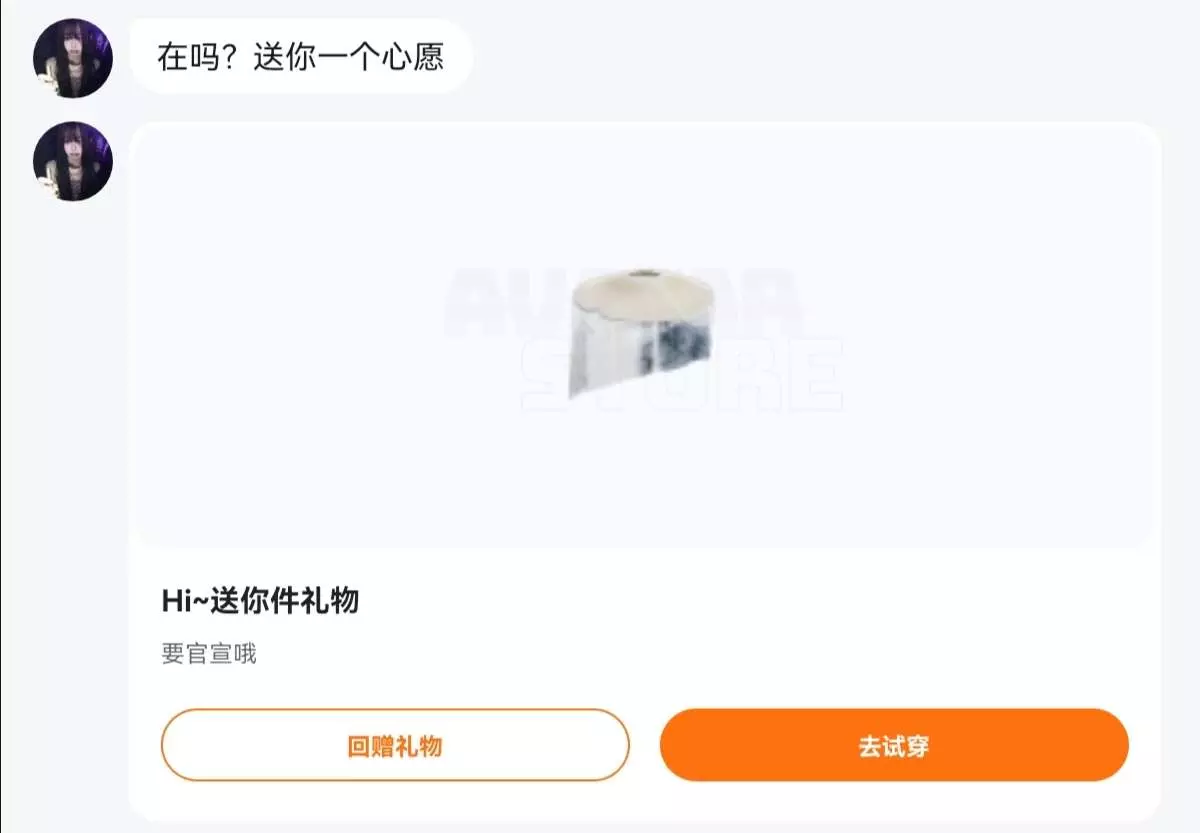The height and width of the screenshot is (833, 1200).
Task: Click the 要官宣哦 note text
Action: pos(209,654)
